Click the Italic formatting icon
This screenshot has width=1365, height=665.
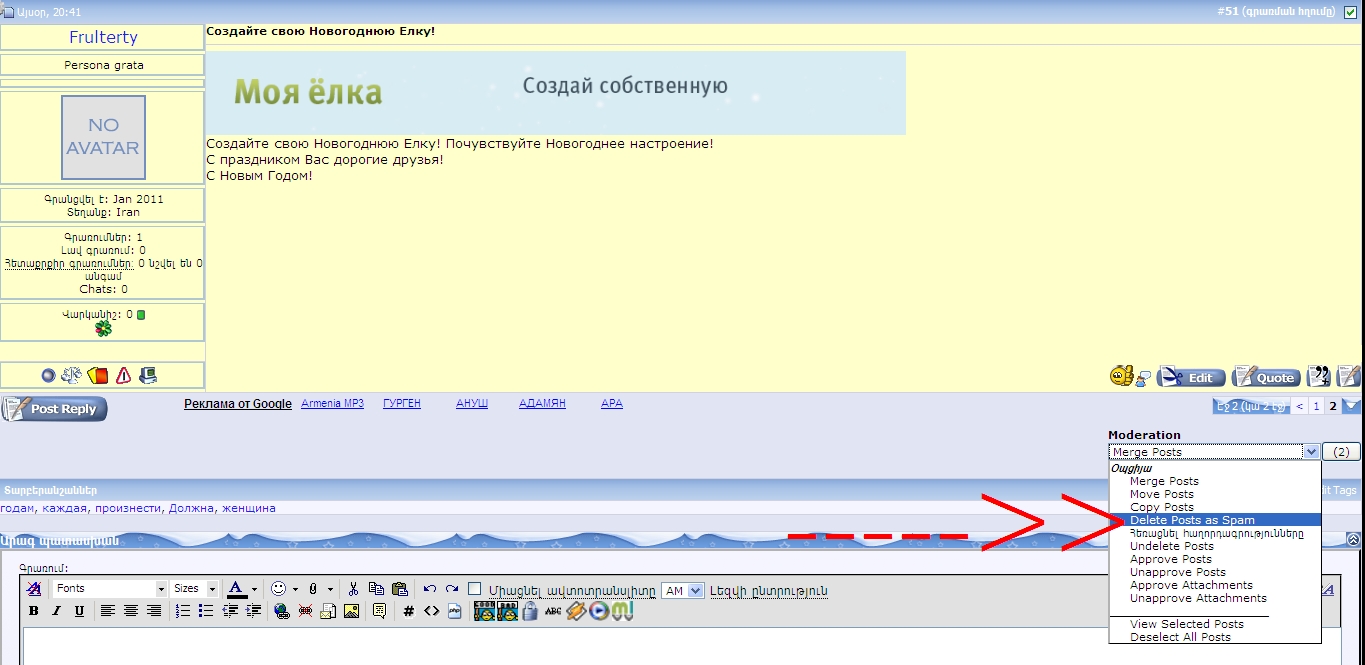pyautogui.click(x=56, y=611)
